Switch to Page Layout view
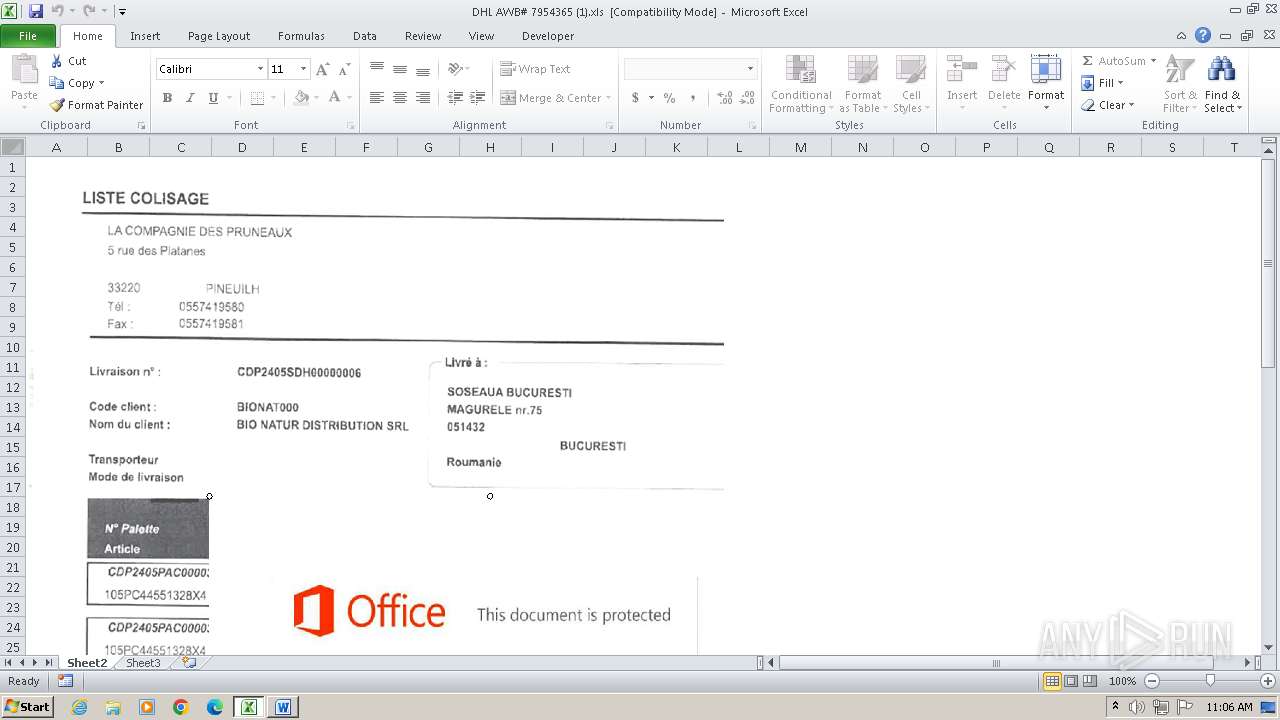This screenshot has height=720, width=1280. (x=1071, y=681)
